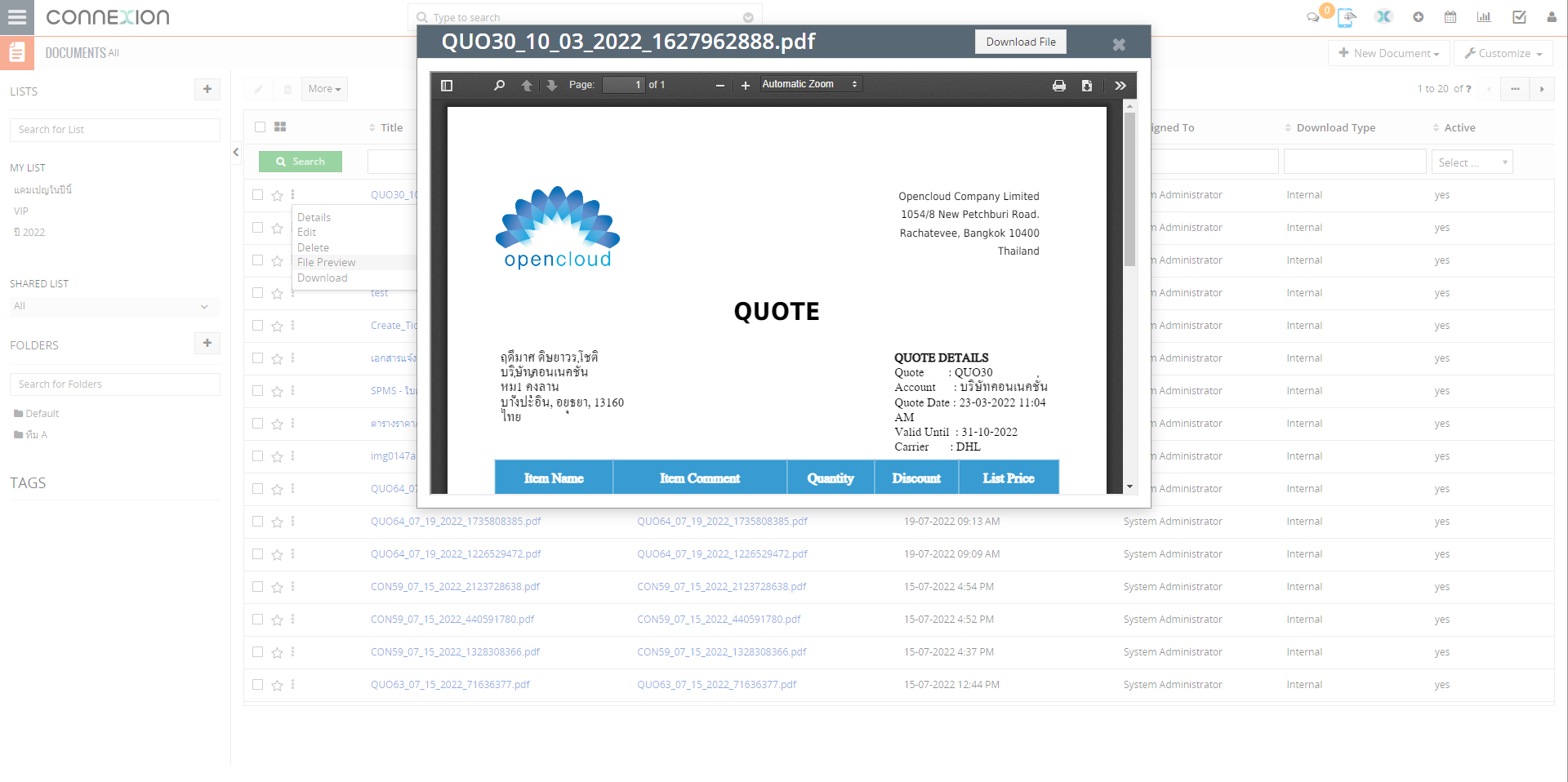The width and height of the screenshot is (1568, 782).
Task: Click the PDF viewer download icon
Action: (1087, 86)
